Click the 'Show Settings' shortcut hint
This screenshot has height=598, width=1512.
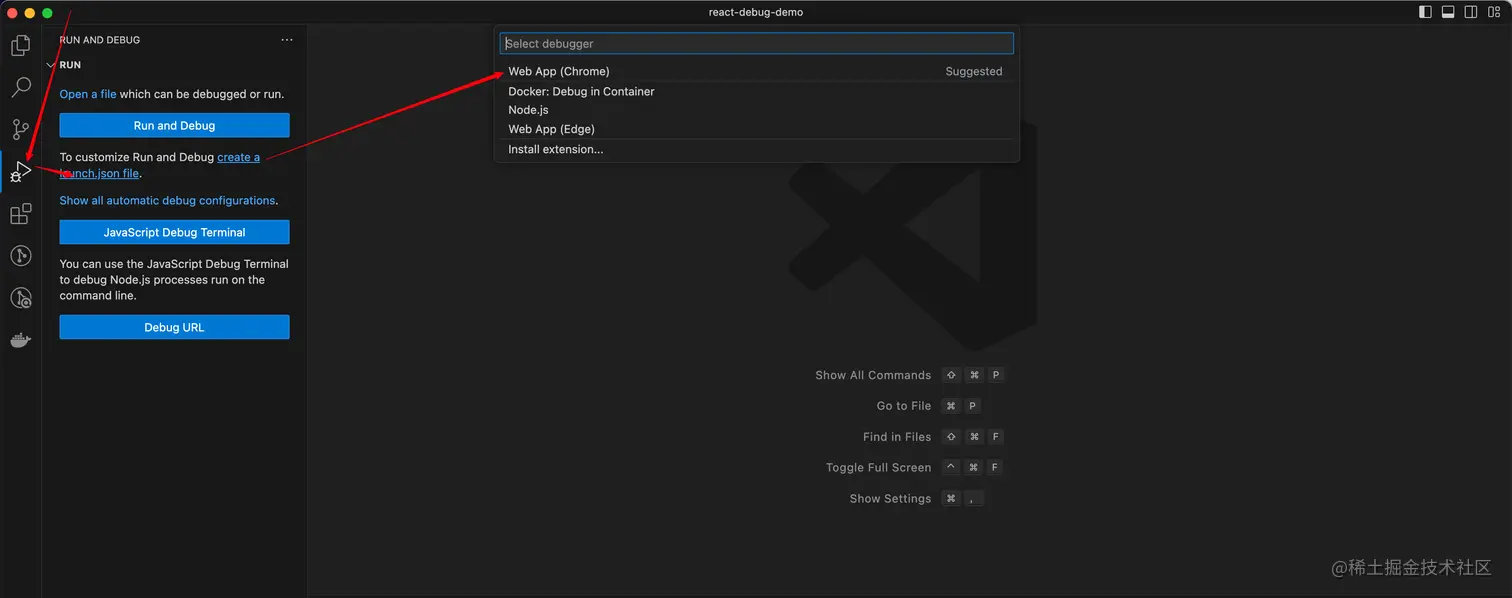pos(890,499)
